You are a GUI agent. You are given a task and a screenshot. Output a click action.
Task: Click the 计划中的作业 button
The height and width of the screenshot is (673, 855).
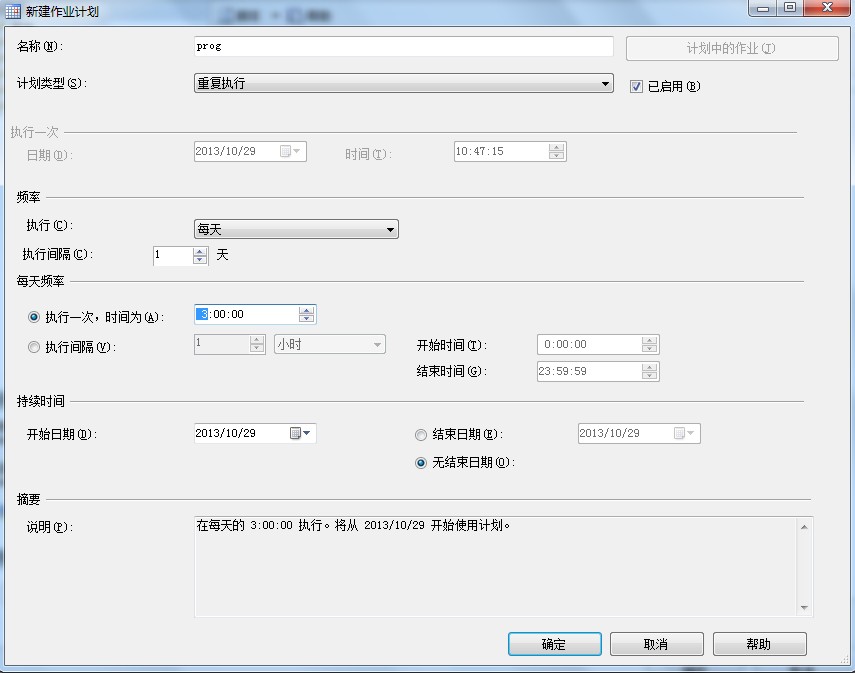(732, 49)
